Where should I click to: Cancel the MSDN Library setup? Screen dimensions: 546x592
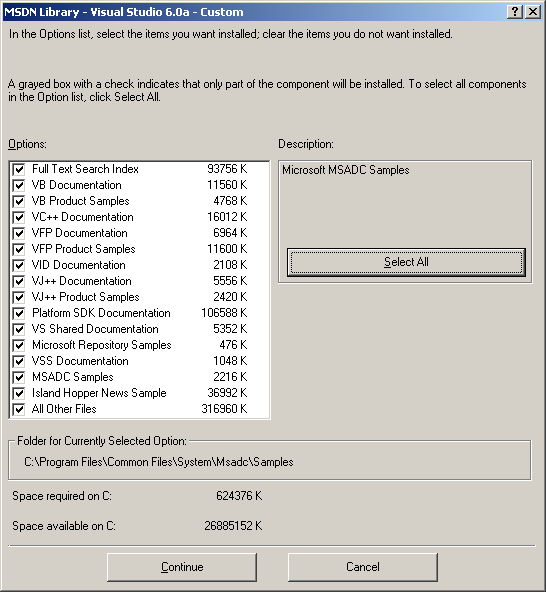(363, 567)
